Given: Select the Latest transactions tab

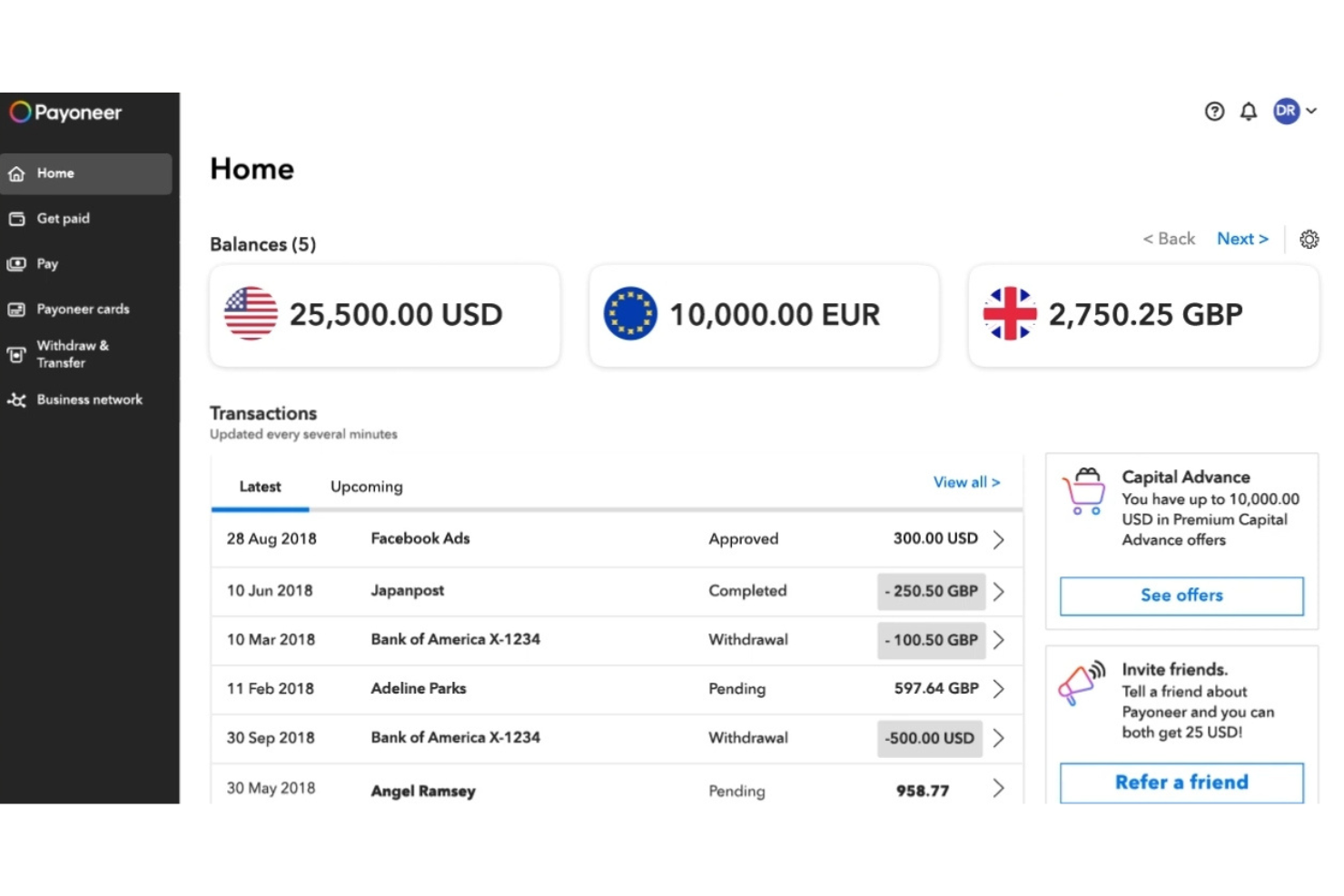Looking at the screenshot, I should (x=260, y=487).
